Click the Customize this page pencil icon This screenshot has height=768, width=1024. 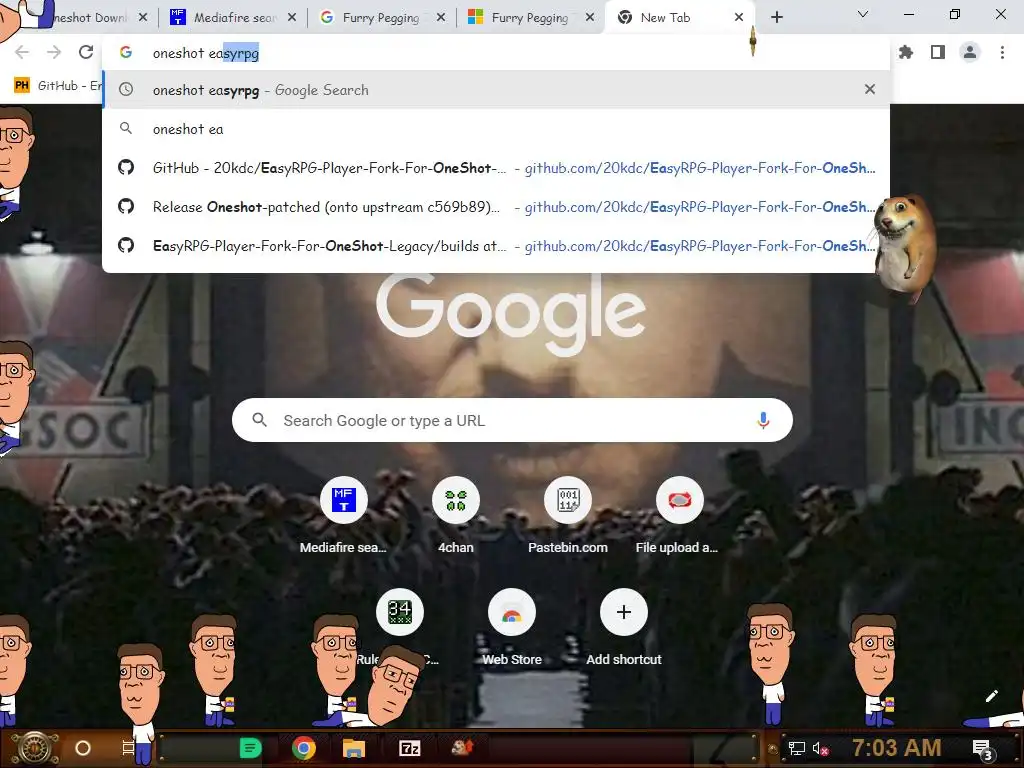tap(991, 696)
